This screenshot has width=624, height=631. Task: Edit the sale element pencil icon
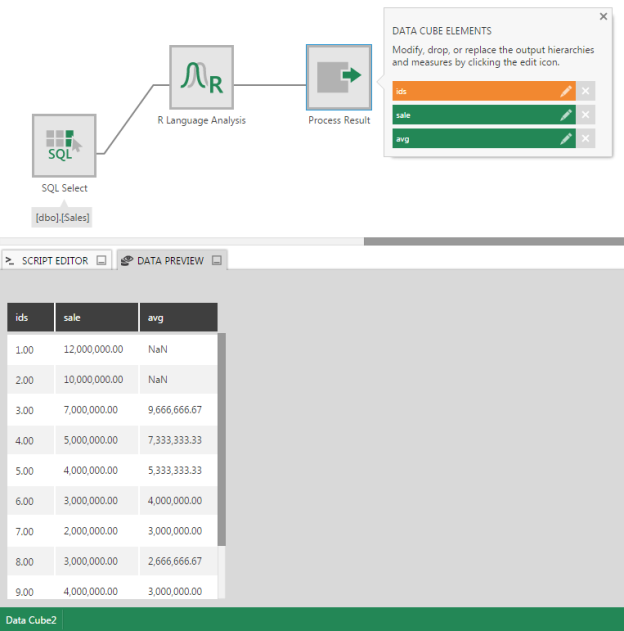click(x=566, y=115)
